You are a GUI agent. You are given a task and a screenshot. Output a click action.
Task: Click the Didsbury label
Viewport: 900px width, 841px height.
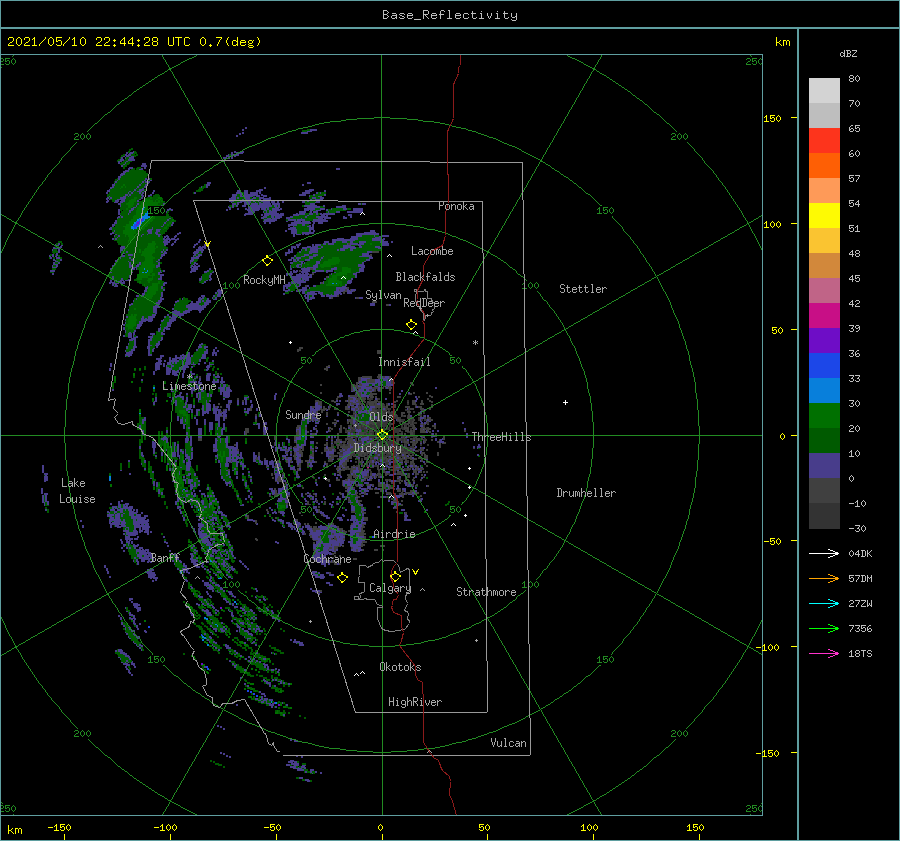pyautogui.click(x=378, y=448)
